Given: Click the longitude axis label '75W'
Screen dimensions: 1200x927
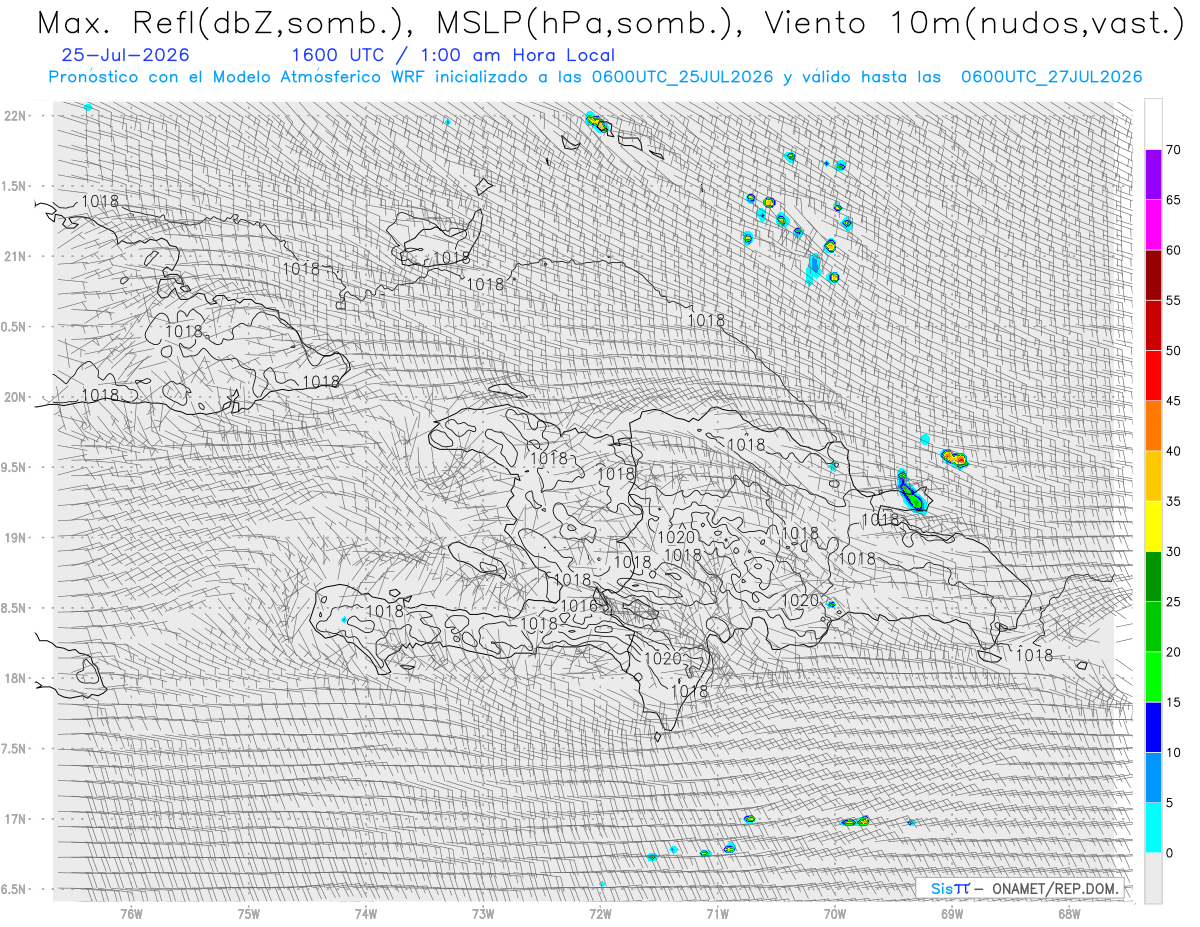Looking at the screenshot, I should [249, 913].
